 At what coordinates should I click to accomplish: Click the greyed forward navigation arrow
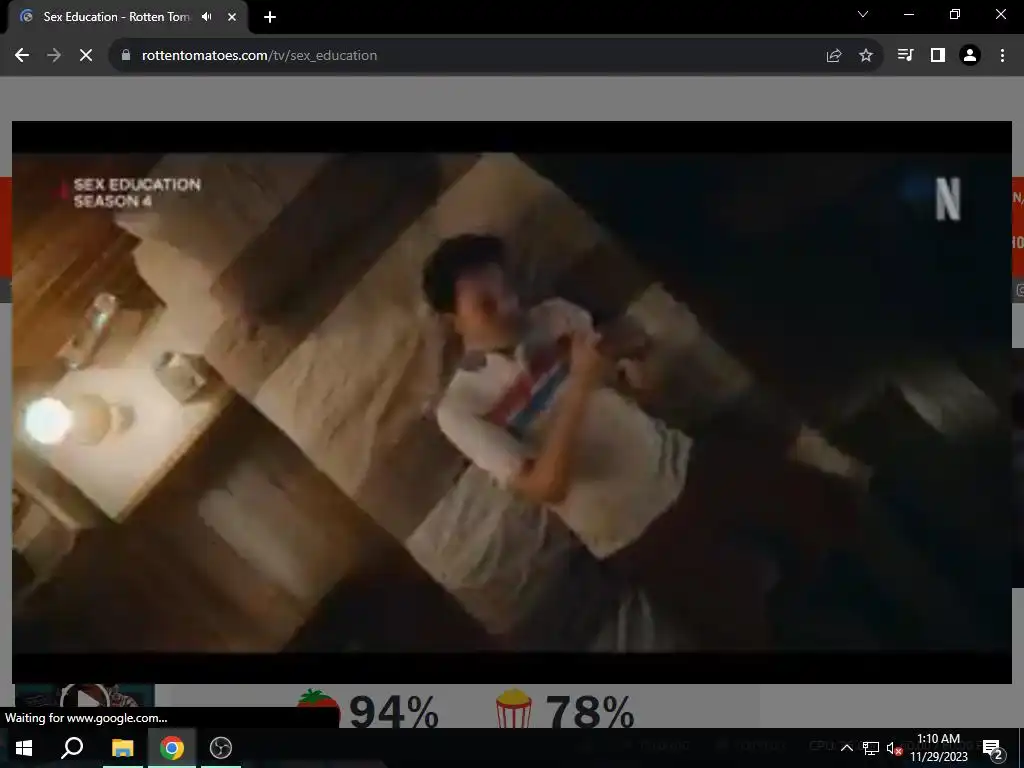(54, 56)
